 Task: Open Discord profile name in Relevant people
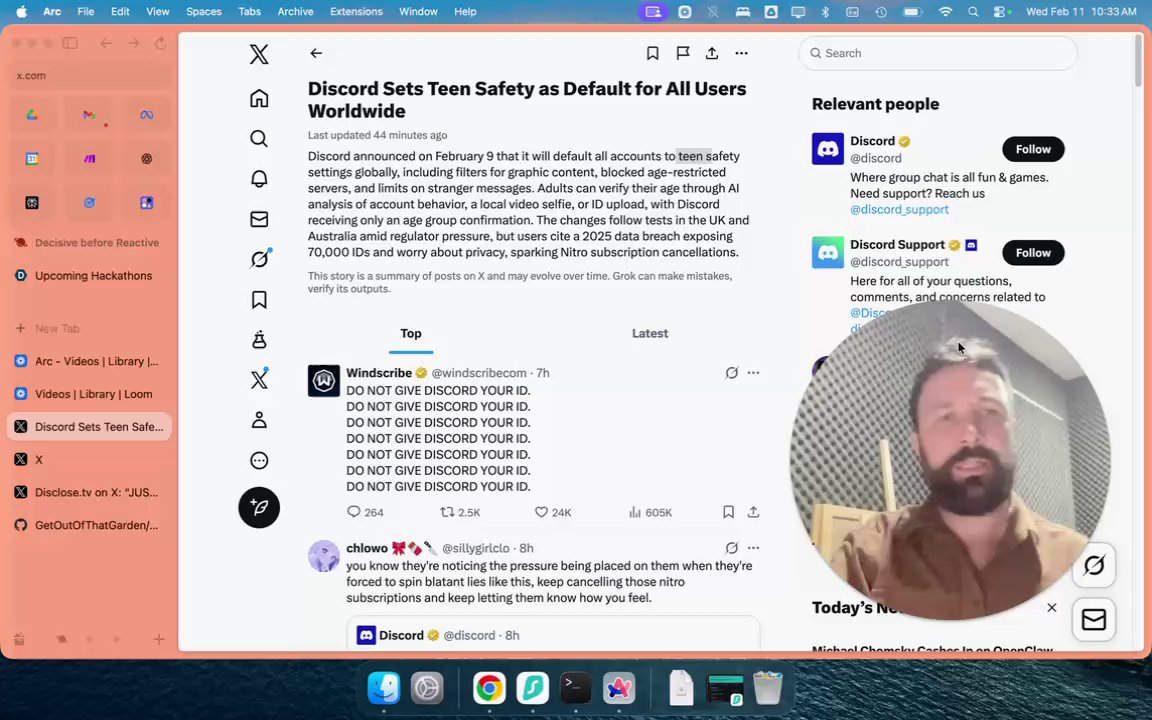tap(872, 141)
